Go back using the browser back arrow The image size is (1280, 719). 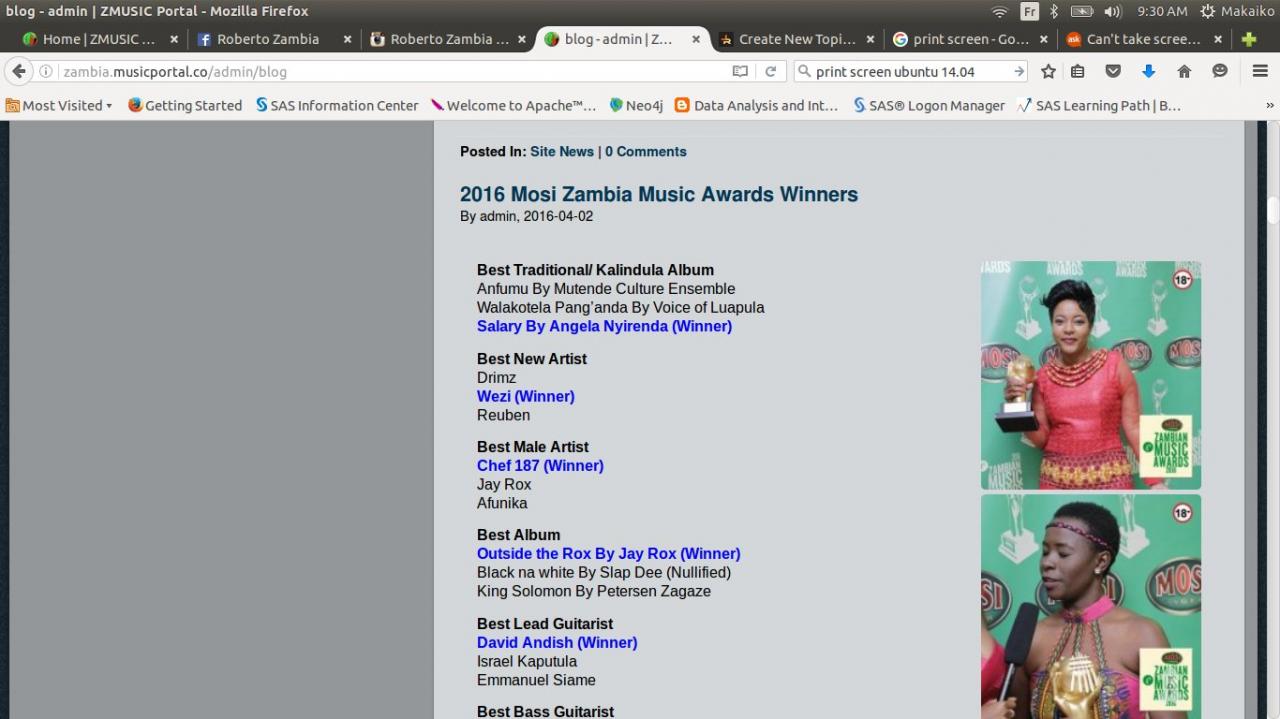pos(19,71)
